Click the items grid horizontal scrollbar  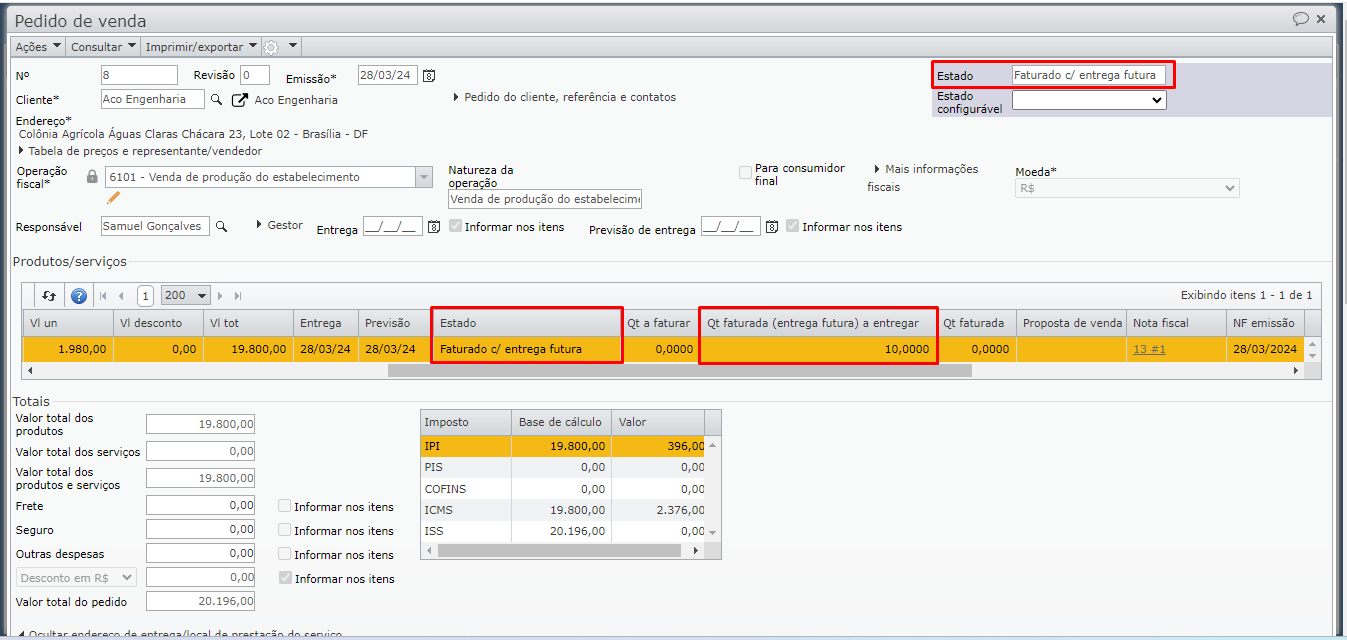(680, 370)
